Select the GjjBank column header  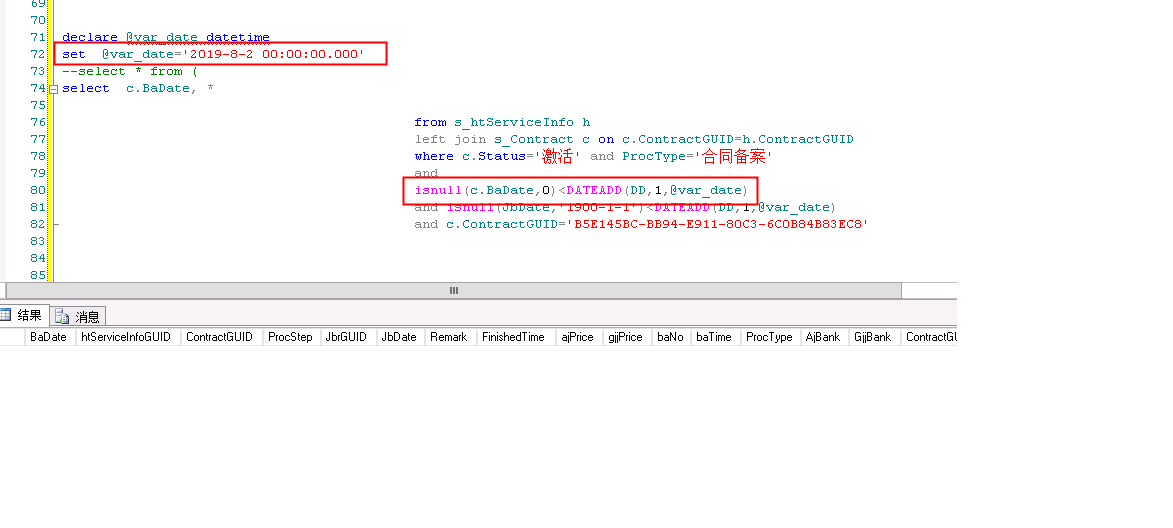click(873, 337)
